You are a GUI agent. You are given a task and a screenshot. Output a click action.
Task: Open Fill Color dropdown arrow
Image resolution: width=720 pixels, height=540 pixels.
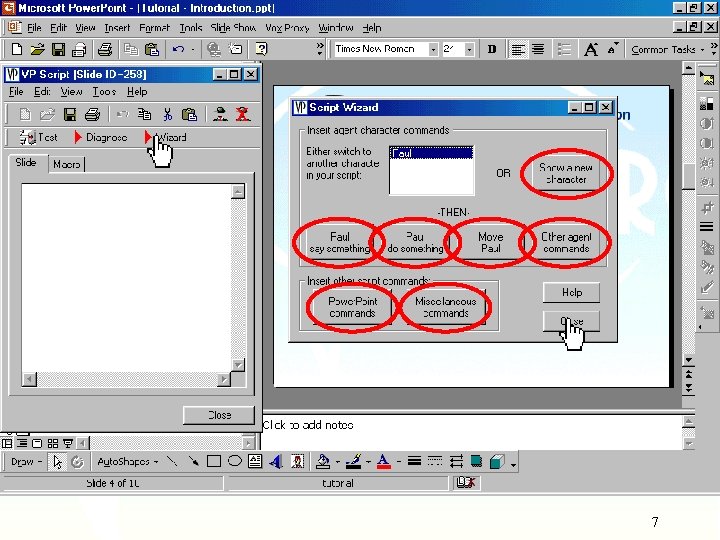(x=338, y=462)
